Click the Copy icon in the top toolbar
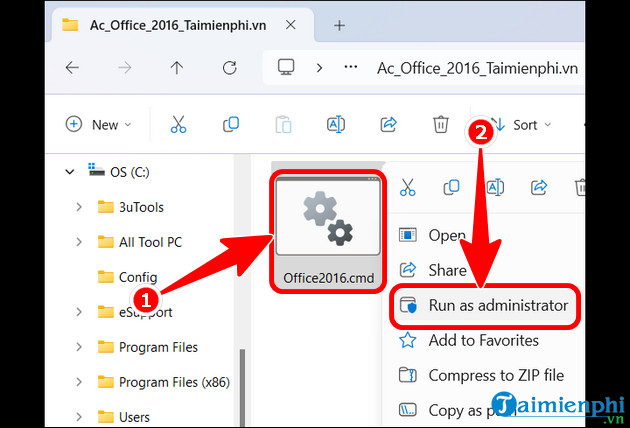630x428 pixels. [x=231, y=124]
